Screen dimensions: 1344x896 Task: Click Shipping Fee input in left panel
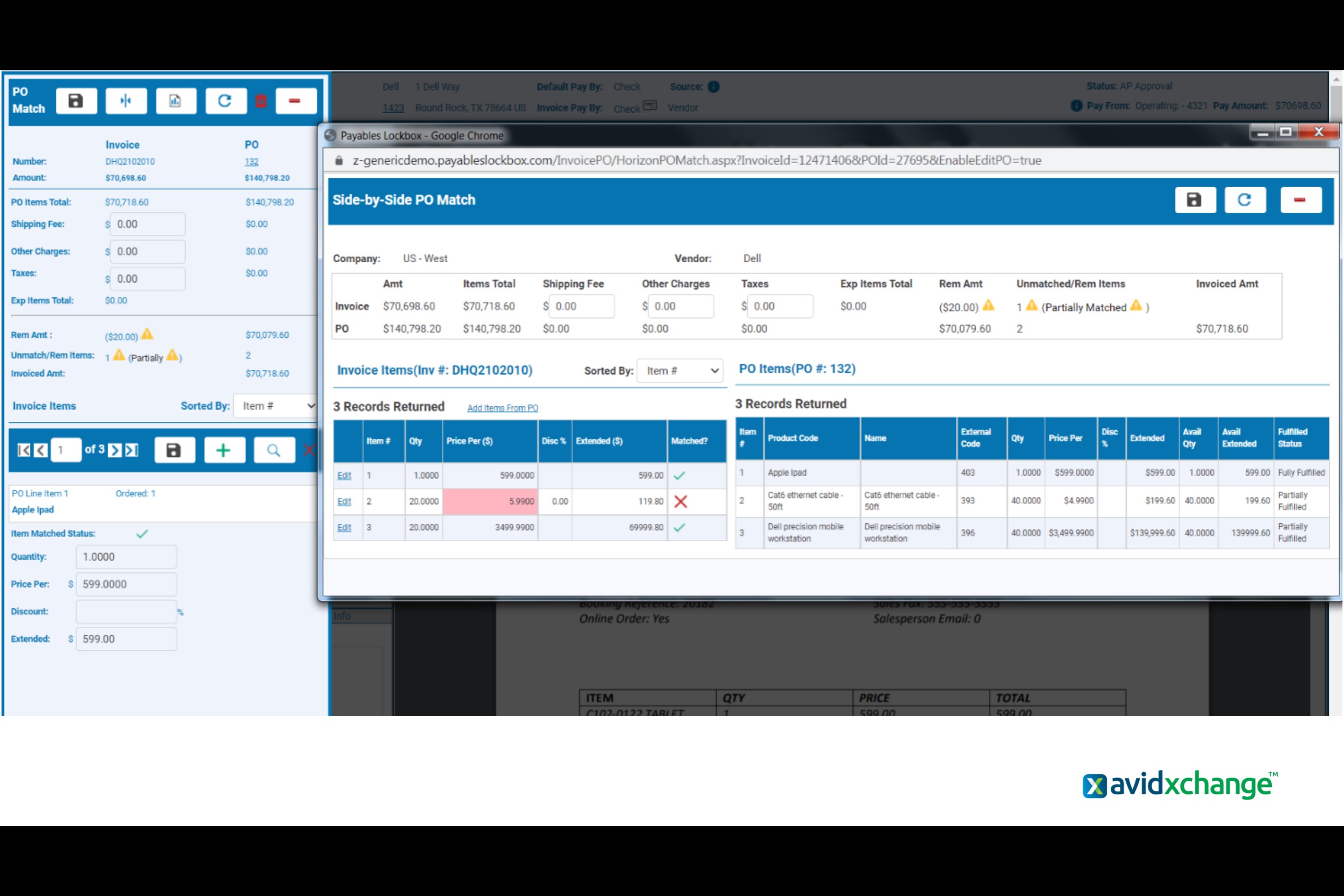tap(147, 224)
